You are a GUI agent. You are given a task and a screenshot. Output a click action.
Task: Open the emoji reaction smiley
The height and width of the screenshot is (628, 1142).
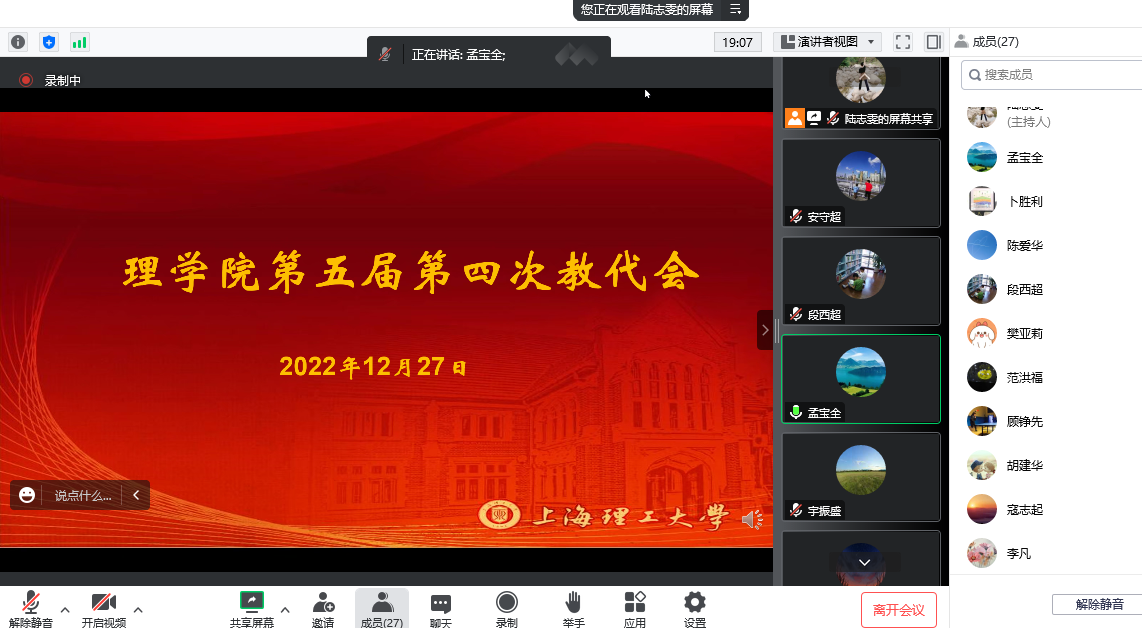tap(27, 495)
